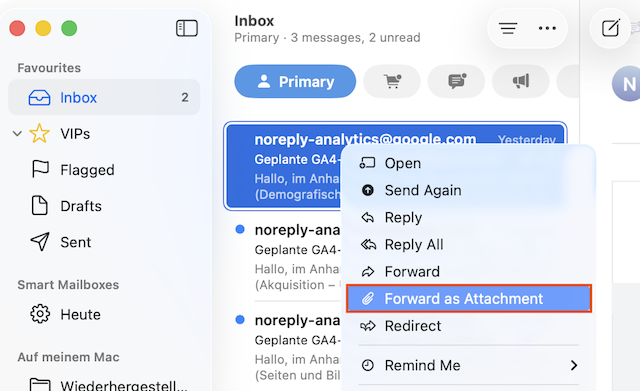
Task: Switch to the Promotions megaphone tab
Action: pyautogui.click(x=521, y=82)
